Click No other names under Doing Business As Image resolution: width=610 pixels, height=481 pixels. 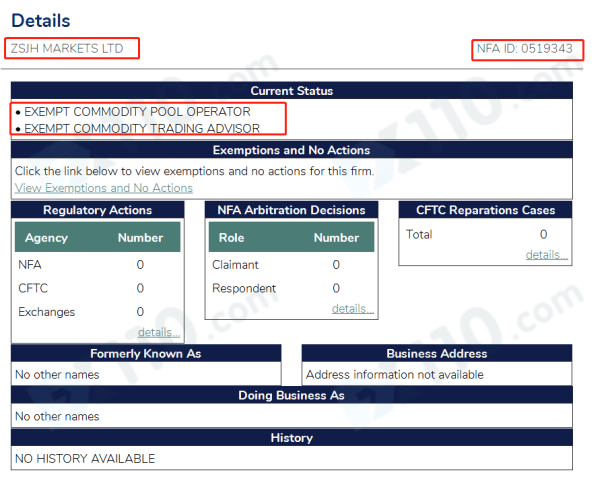click(57, 416)
